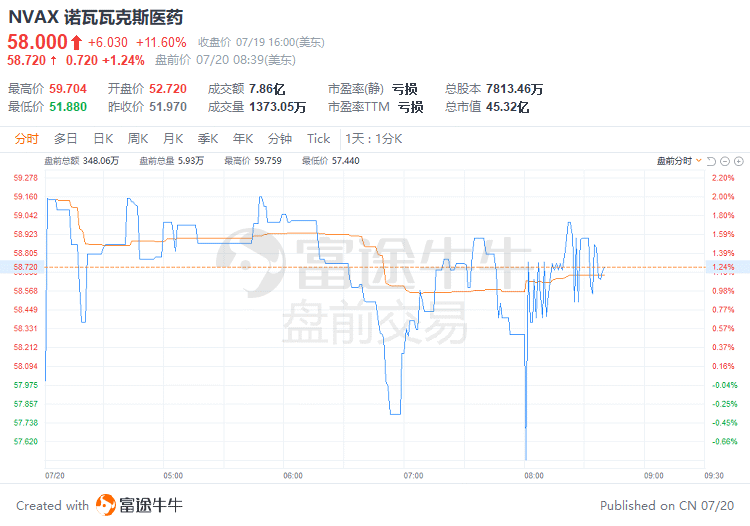
Task: Click the 05:00 time axis label
Action: point(173,475)
